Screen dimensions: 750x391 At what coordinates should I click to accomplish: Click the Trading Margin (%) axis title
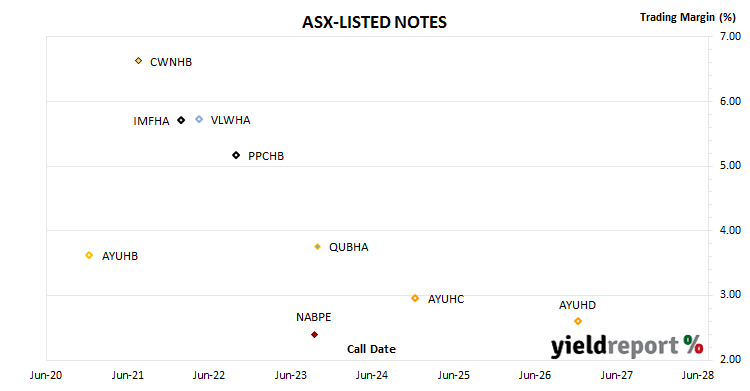pos(688,18)
